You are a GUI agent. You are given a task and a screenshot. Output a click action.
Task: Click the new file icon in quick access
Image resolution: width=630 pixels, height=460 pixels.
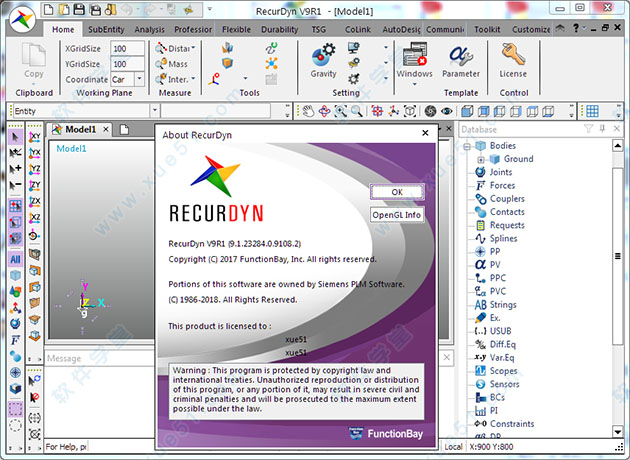click(48, 9)
